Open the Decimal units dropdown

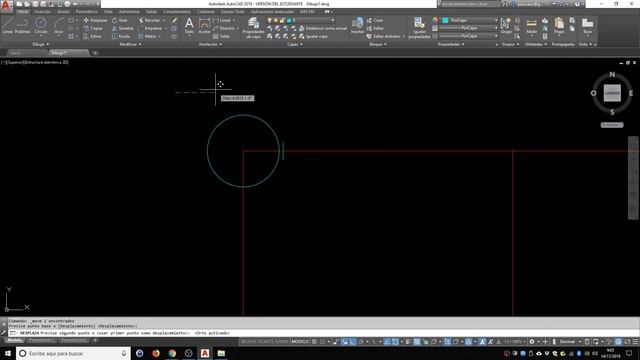[x=569, y=342]
